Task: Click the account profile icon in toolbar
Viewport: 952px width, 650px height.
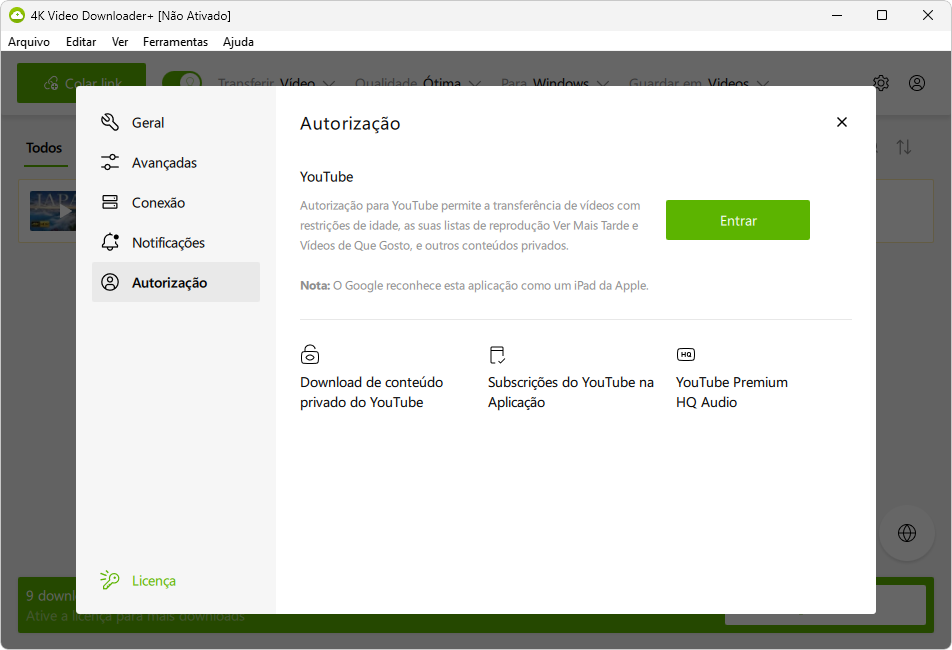Action: 917,83
